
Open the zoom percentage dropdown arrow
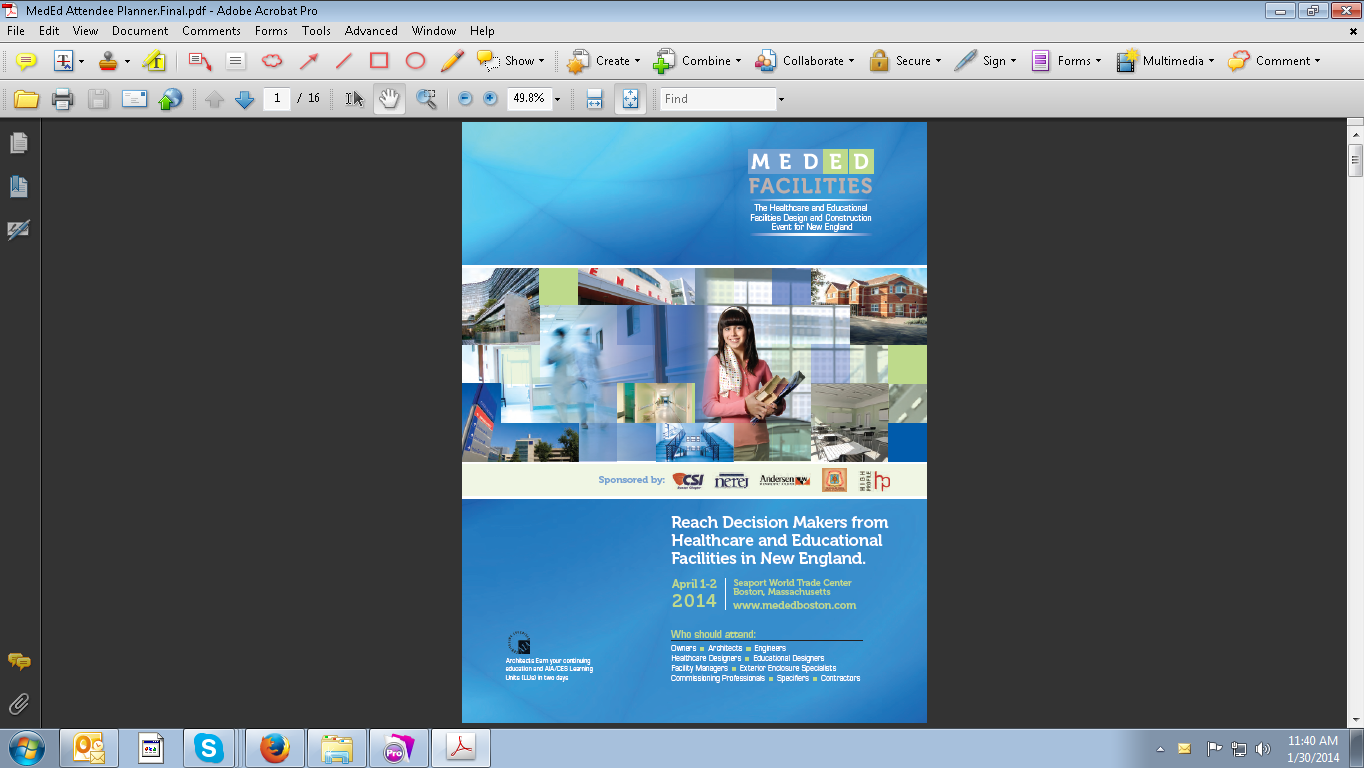click(557, 99)
